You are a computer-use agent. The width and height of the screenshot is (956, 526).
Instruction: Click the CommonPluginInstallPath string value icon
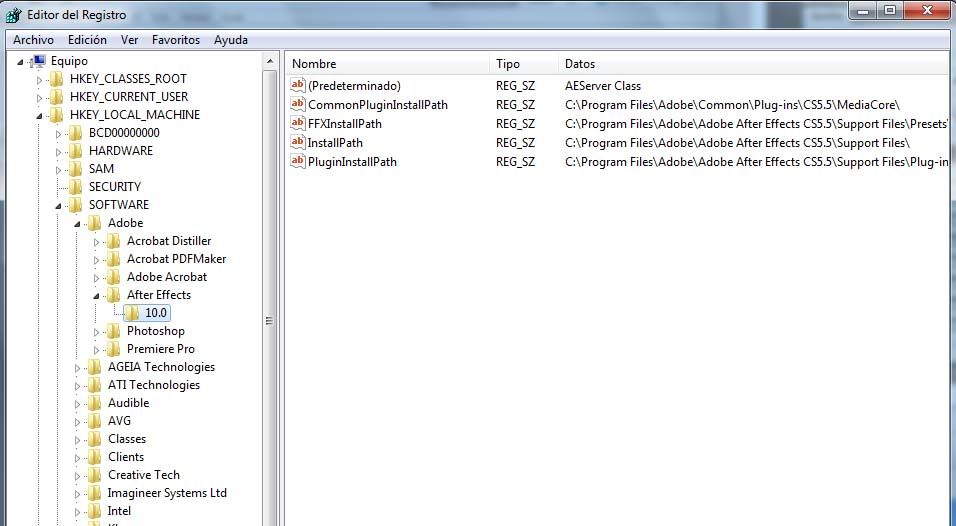[298, 104]
